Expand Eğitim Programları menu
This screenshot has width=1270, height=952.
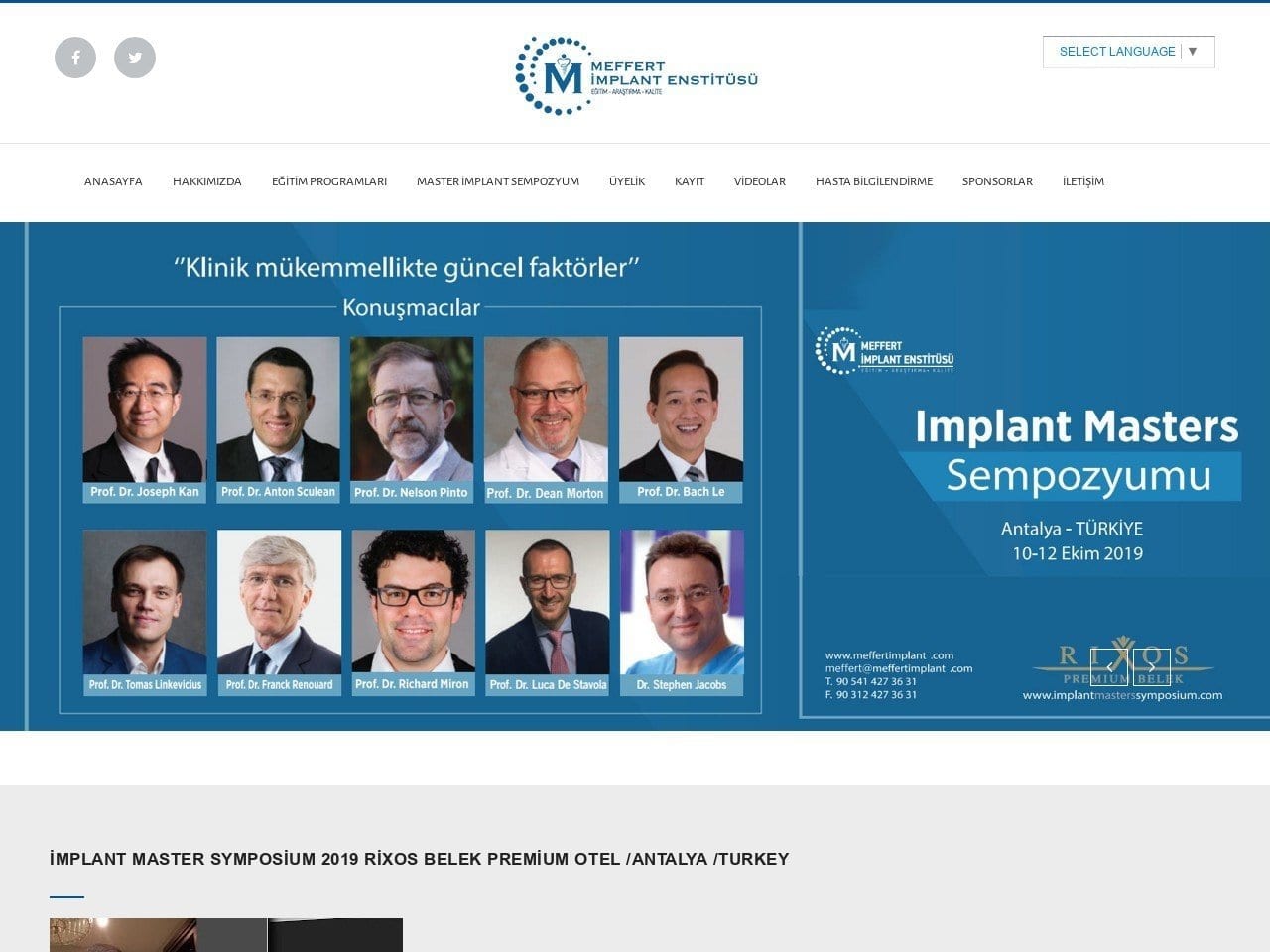tap(329, 181)
